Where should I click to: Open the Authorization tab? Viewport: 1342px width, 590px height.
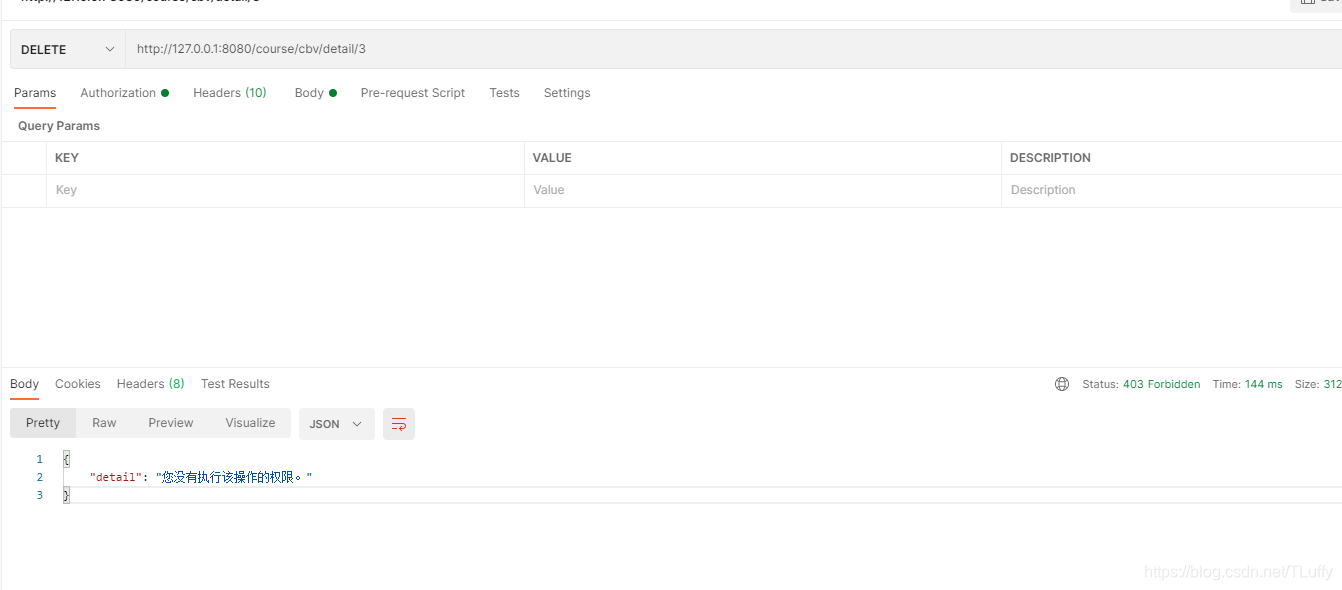click(124, 93)
